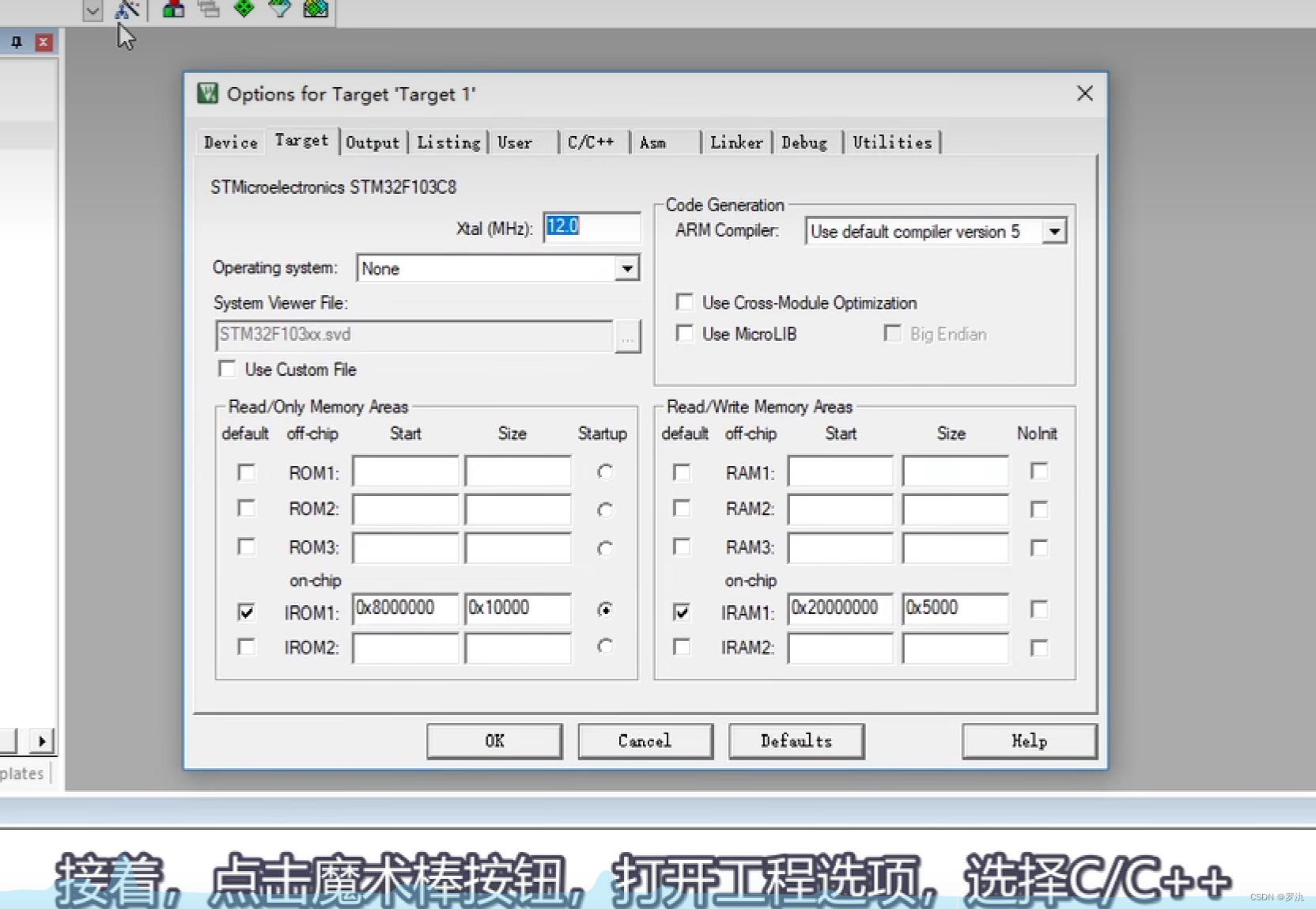Expand the Operating system dropdown
1316x909 pixels.
(627, 268)
